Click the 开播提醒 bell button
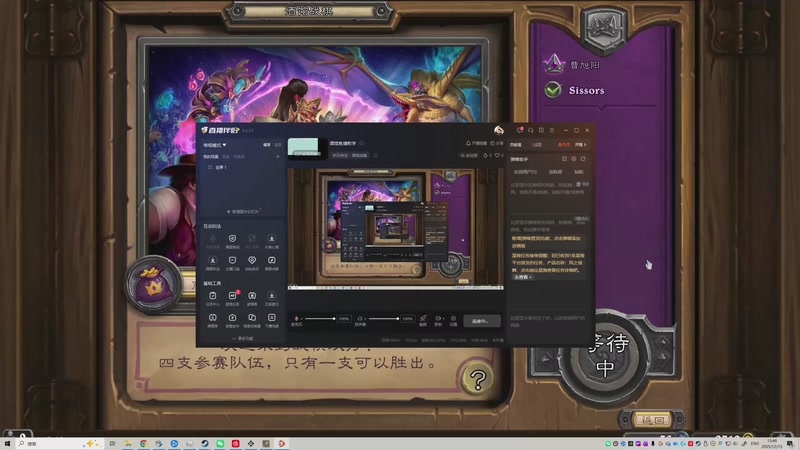800x450 pixels. pyautogui.click(x=477, y=143)
